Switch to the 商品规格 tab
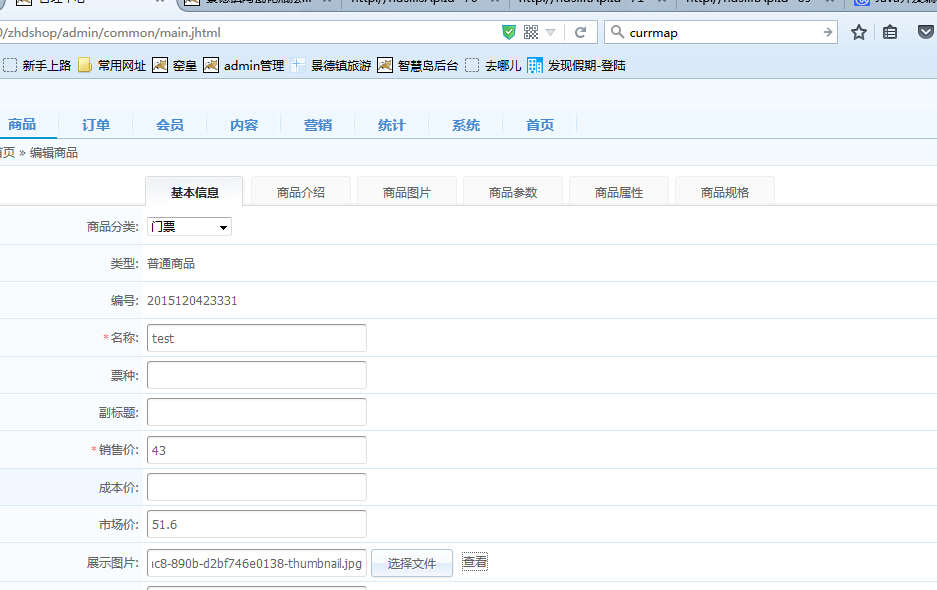Viewport: 937px width, 590px height. click(725, 192)
